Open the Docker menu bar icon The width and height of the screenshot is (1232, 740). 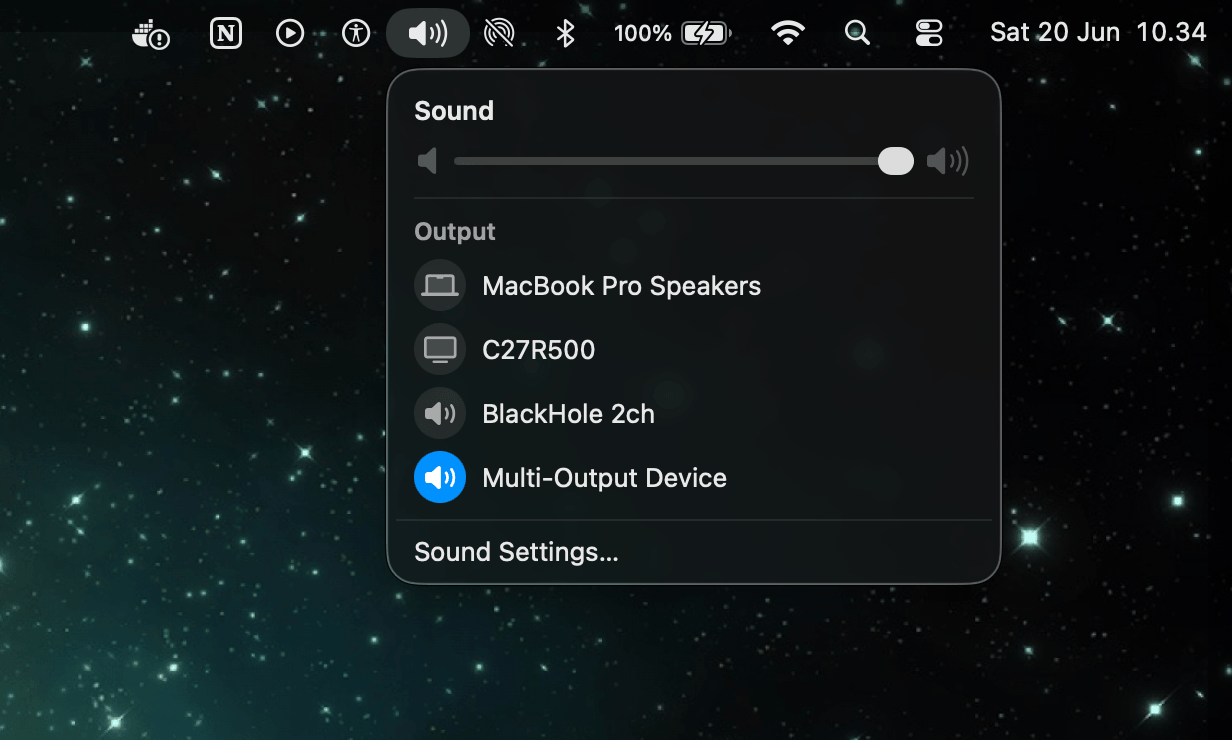[151, 34]
